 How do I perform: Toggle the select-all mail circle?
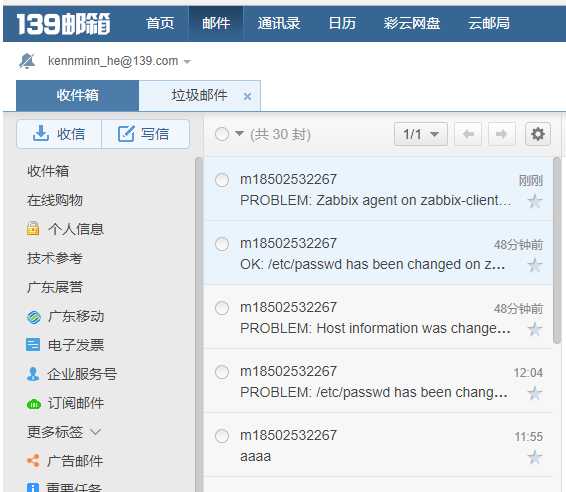click(x=222, y=134)
